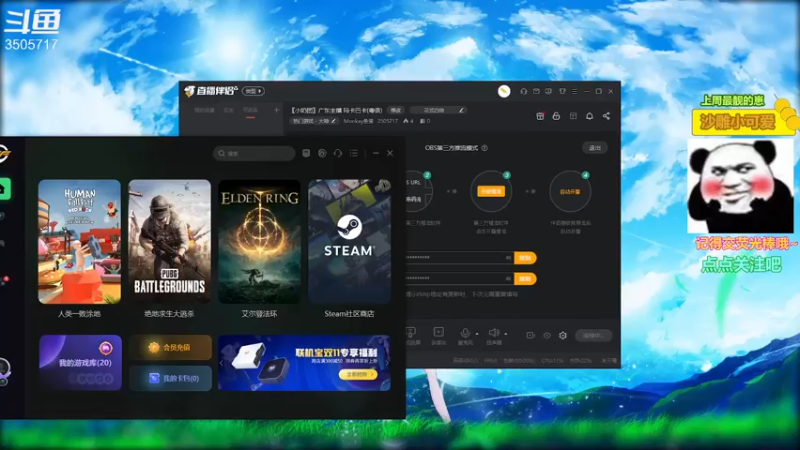This screenshot has height=450, width=800.
Task: Select the first scene tab in 直播伴侣
Action: click(204, 110)
